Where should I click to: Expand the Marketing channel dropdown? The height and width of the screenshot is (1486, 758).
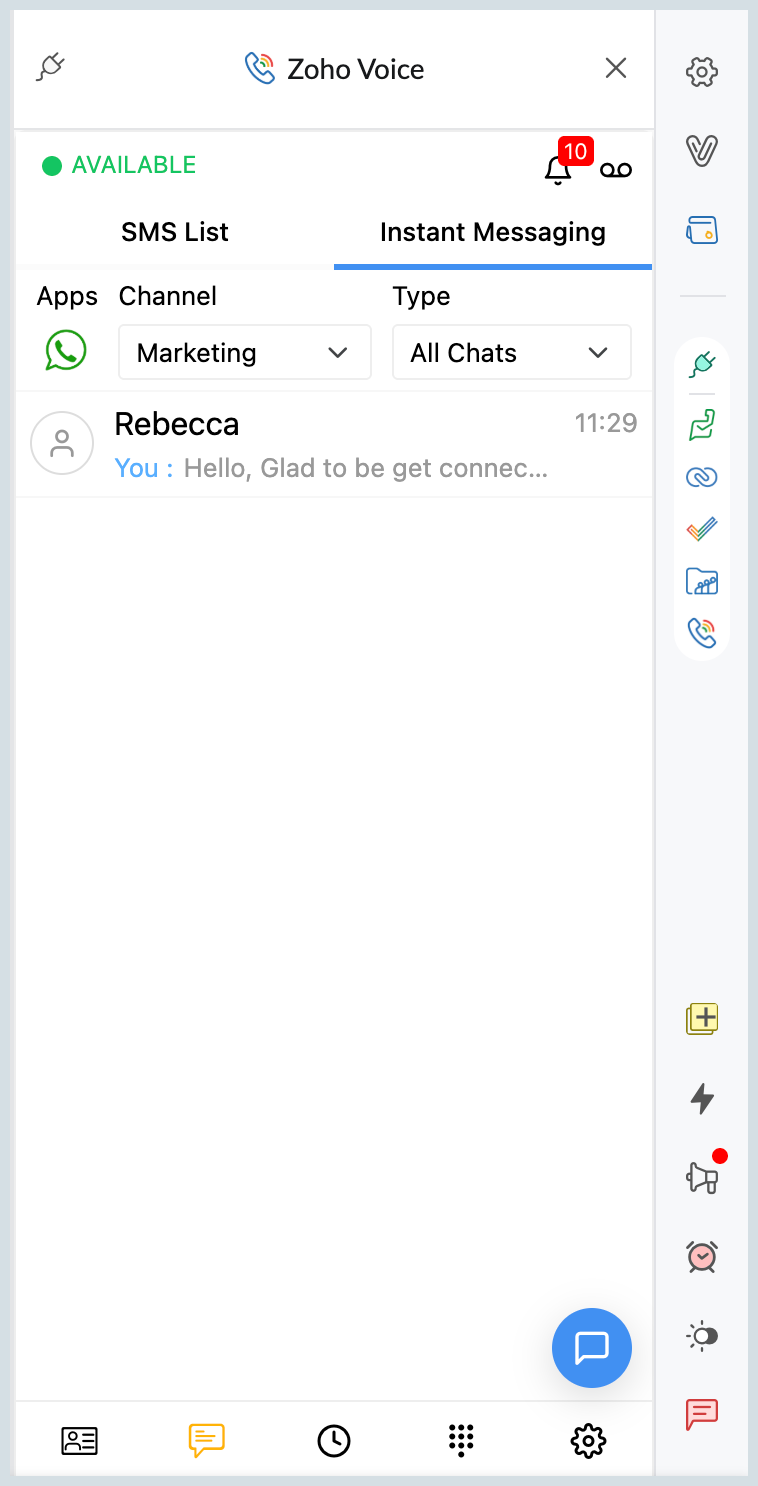click(245, 352)
